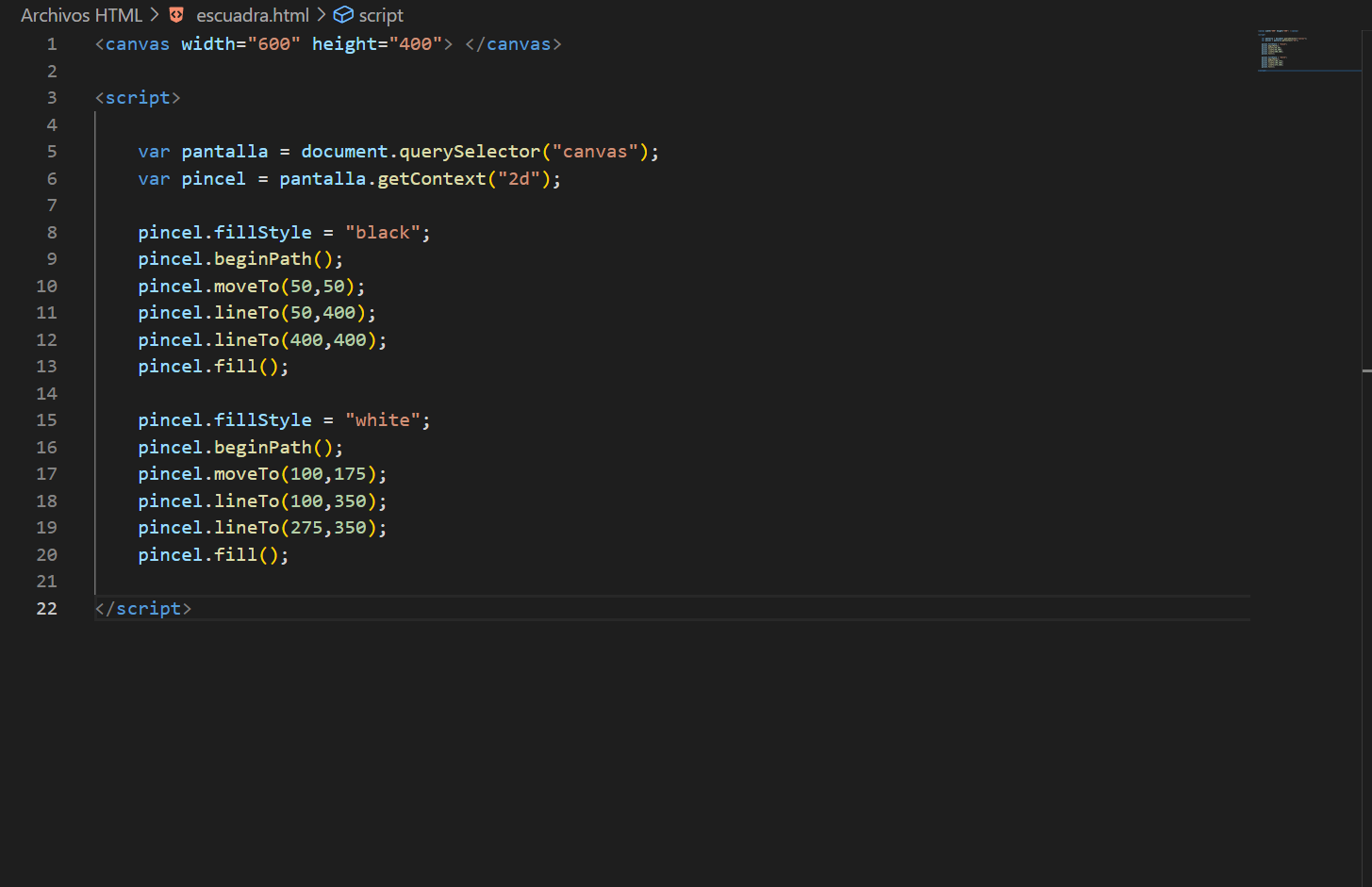
Task: Click line number 1 in gutter
Action: tap(52, 44)
